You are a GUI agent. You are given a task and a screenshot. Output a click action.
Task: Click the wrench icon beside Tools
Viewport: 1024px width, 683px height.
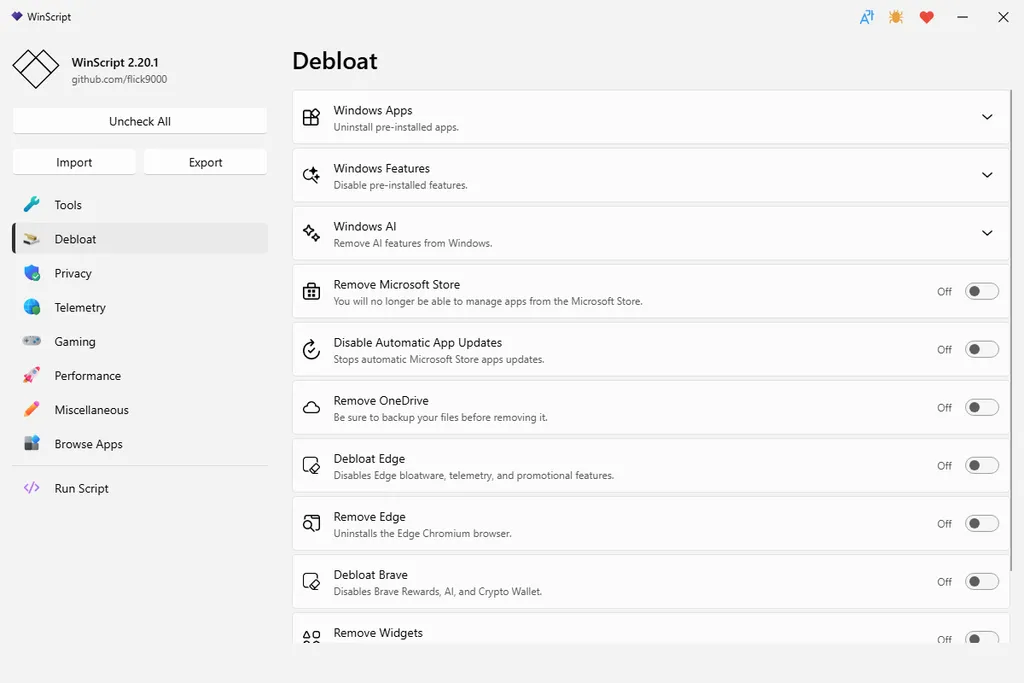click(31, 204)
